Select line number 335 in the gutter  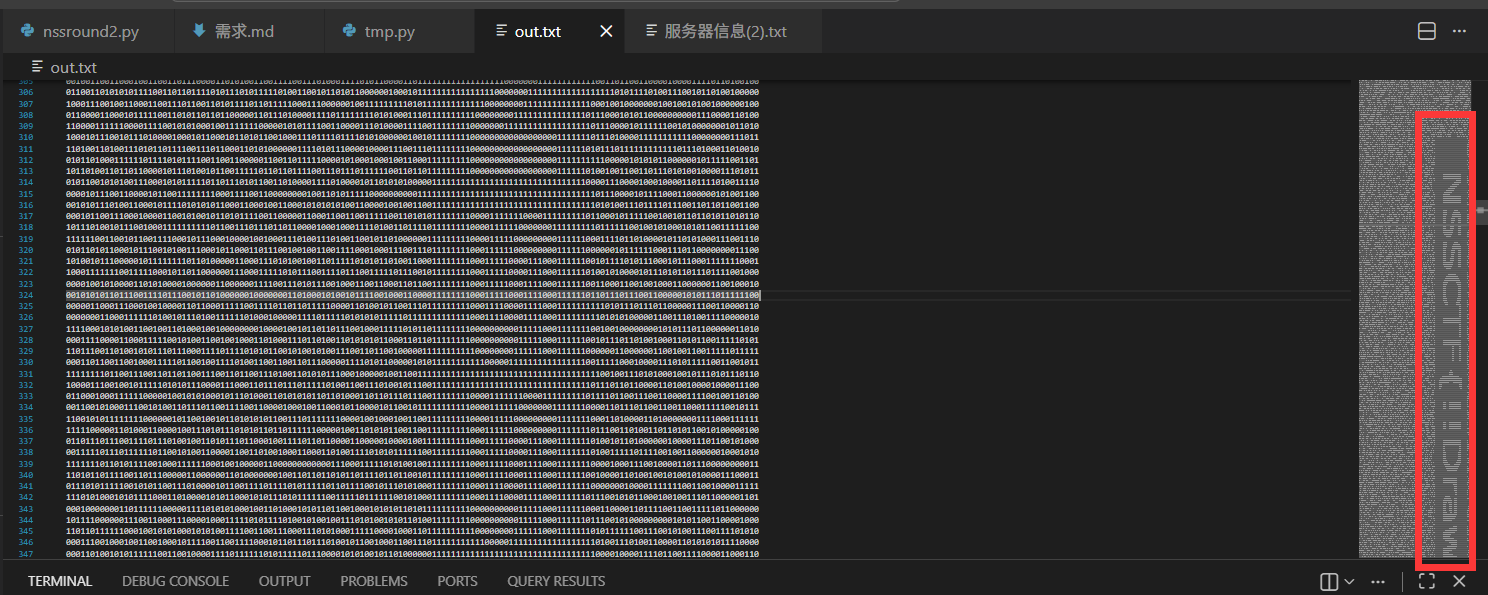[x=26, y=420]
